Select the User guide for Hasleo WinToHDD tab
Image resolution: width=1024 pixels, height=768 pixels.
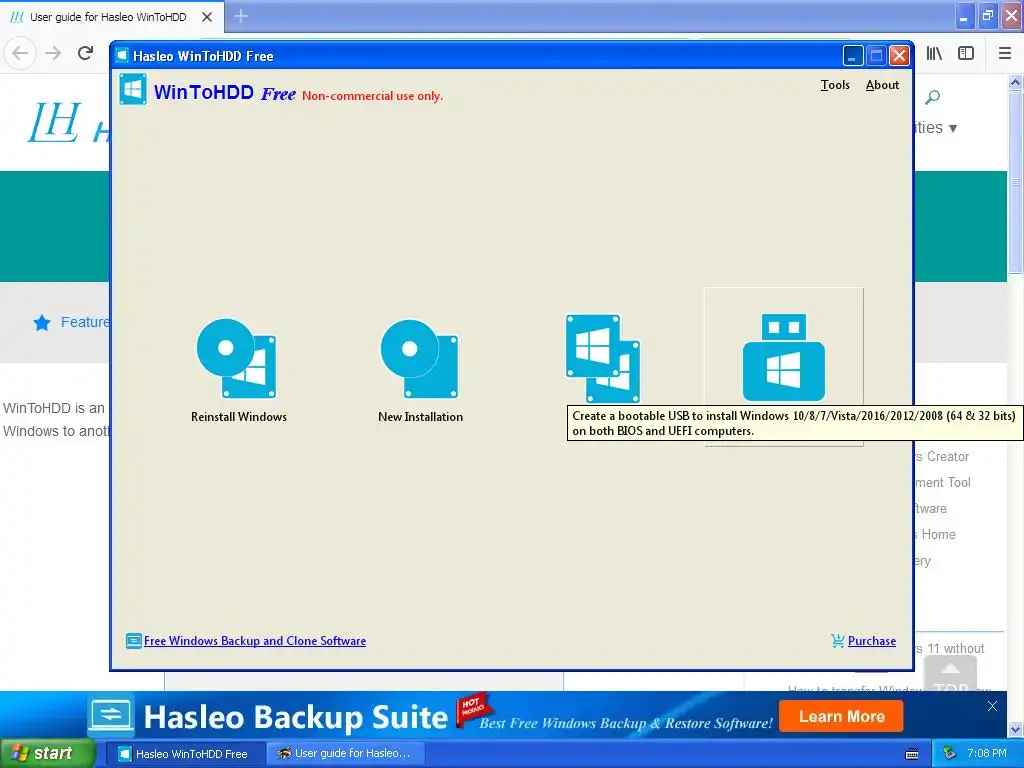tap(111, 17)
